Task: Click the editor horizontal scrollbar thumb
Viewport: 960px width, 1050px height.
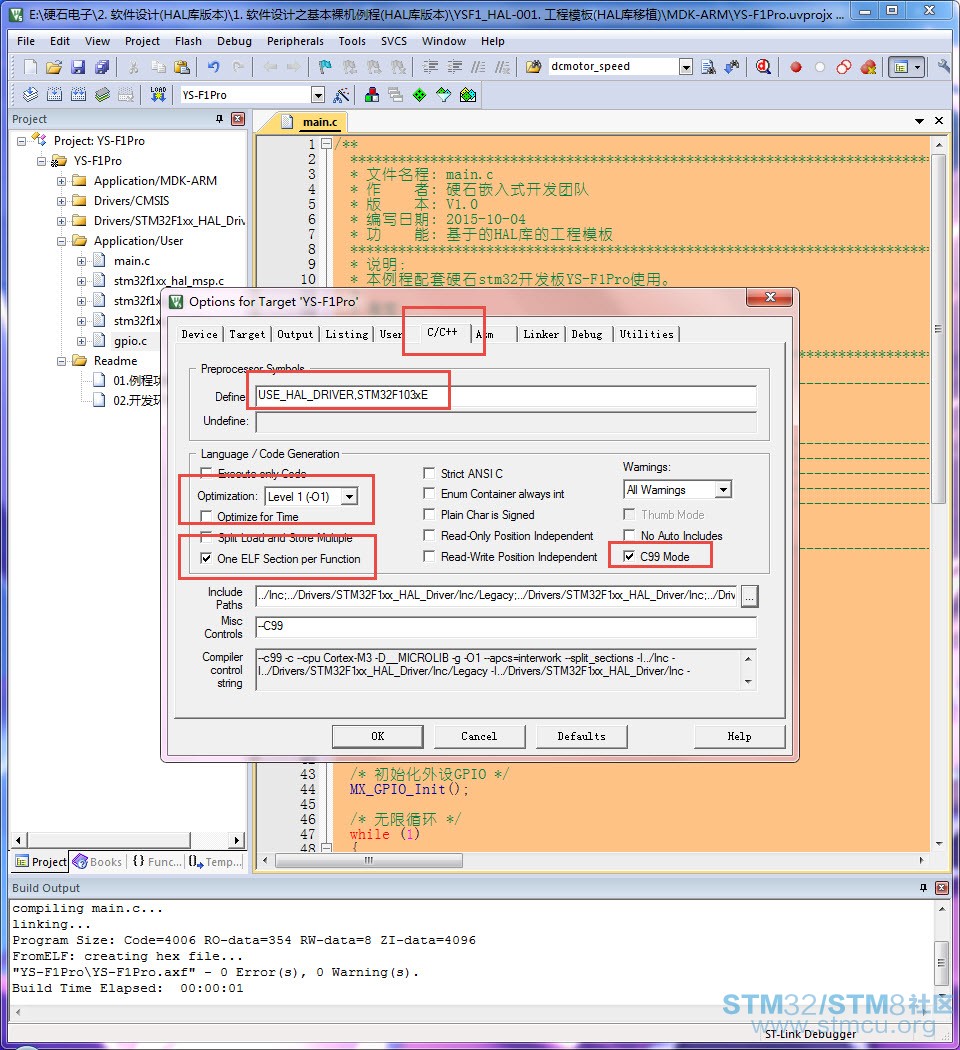Action: pos(369,860)
